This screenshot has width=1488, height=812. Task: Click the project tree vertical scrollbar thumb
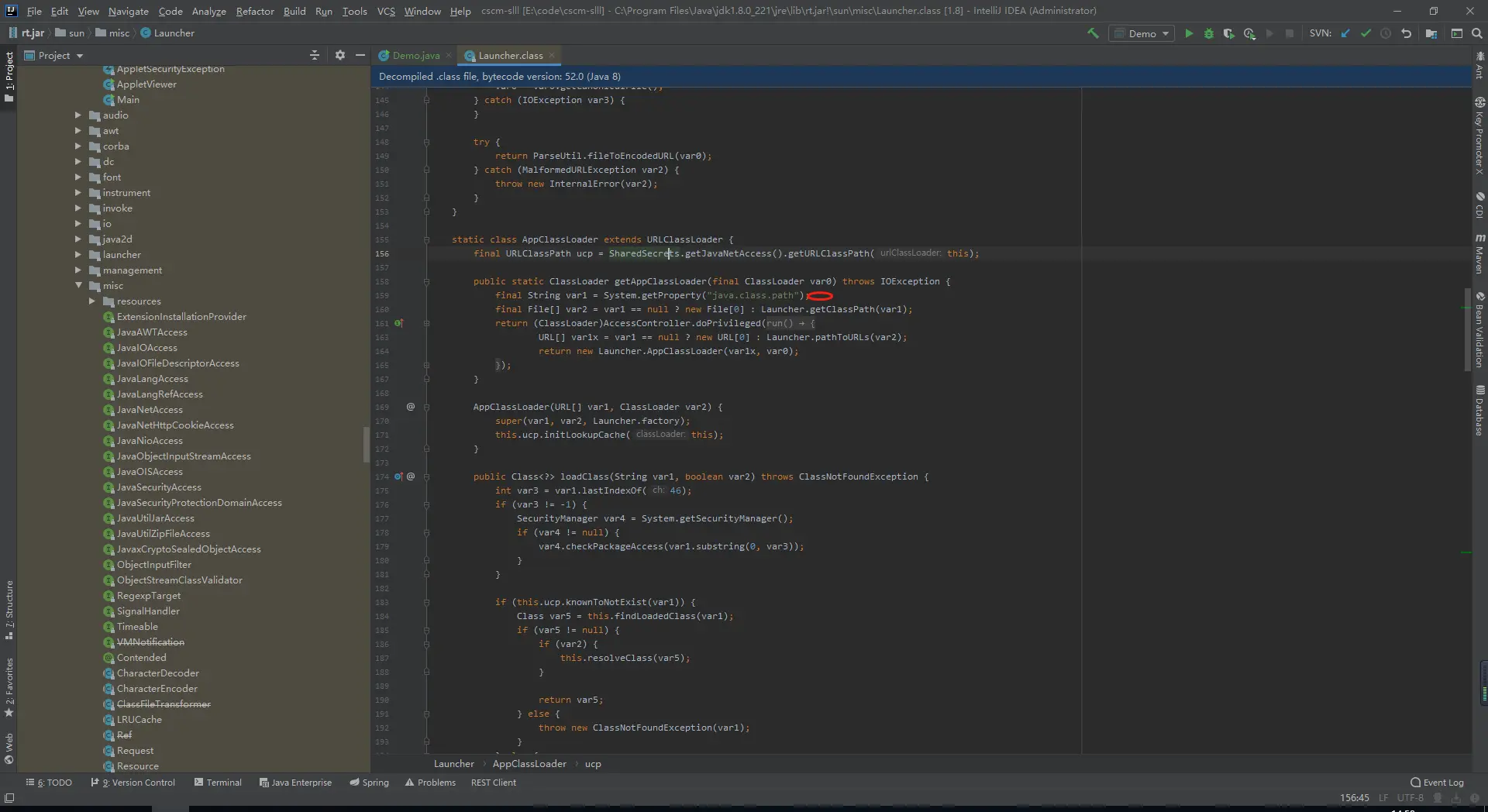[366, 444]
